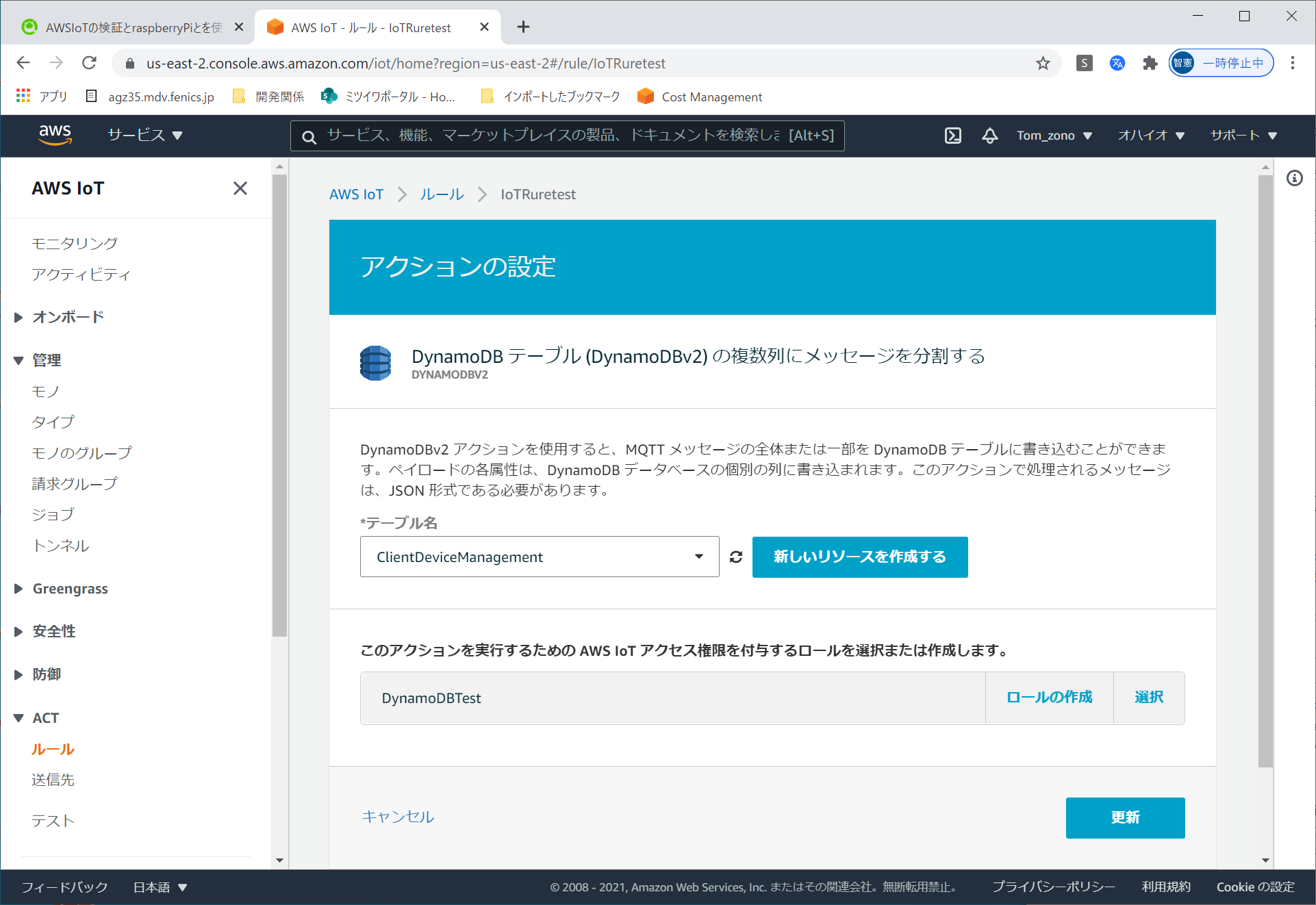The image size is (1316, 905).
Task: Close the AWS IoT sidebar panel
Action: tap(240, 188)
